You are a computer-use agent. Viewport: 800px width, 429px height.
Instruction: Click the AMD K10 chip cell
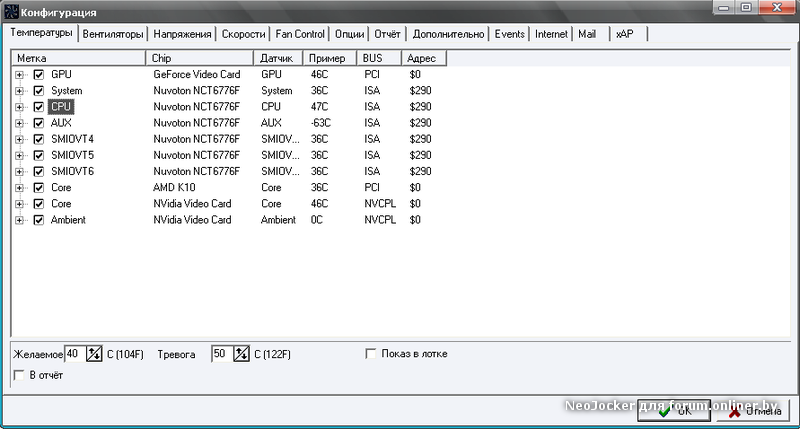[174, 188]
